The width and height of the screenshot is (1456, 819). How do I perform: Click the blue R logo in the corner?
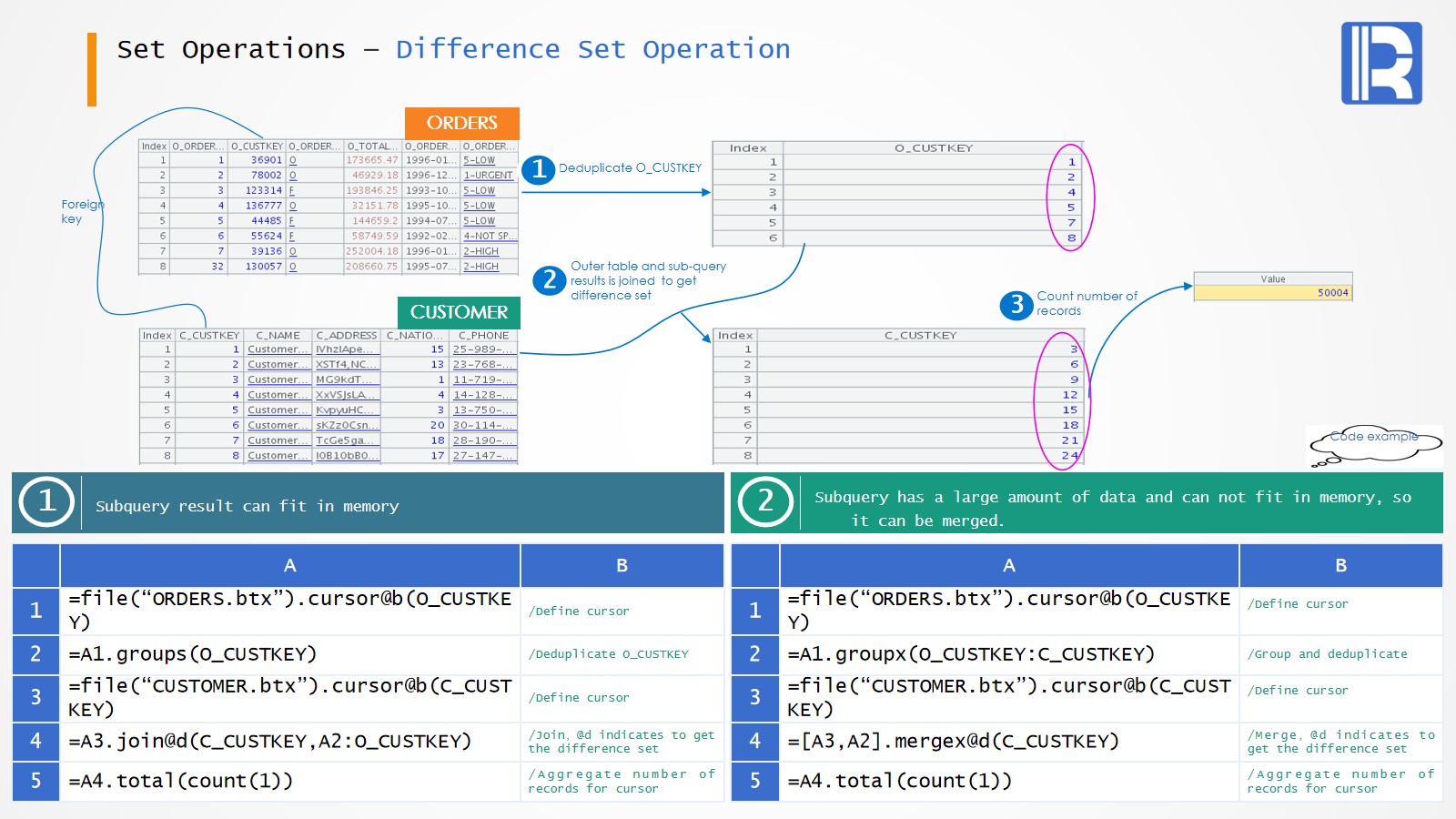(1380, 63)
